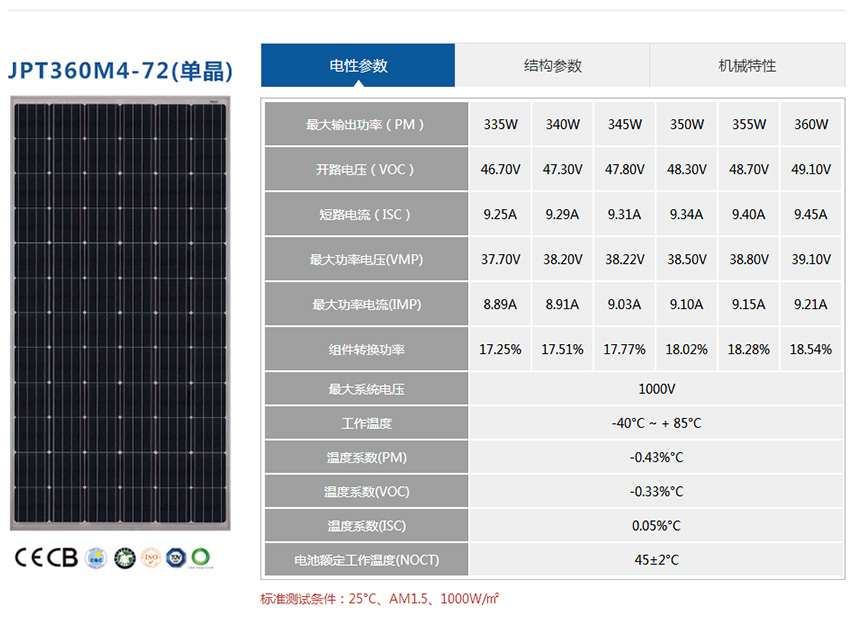This screenshot has height=619, width=853.
Task: Click the orange ISO certification badge
Action: click(150, 557)
